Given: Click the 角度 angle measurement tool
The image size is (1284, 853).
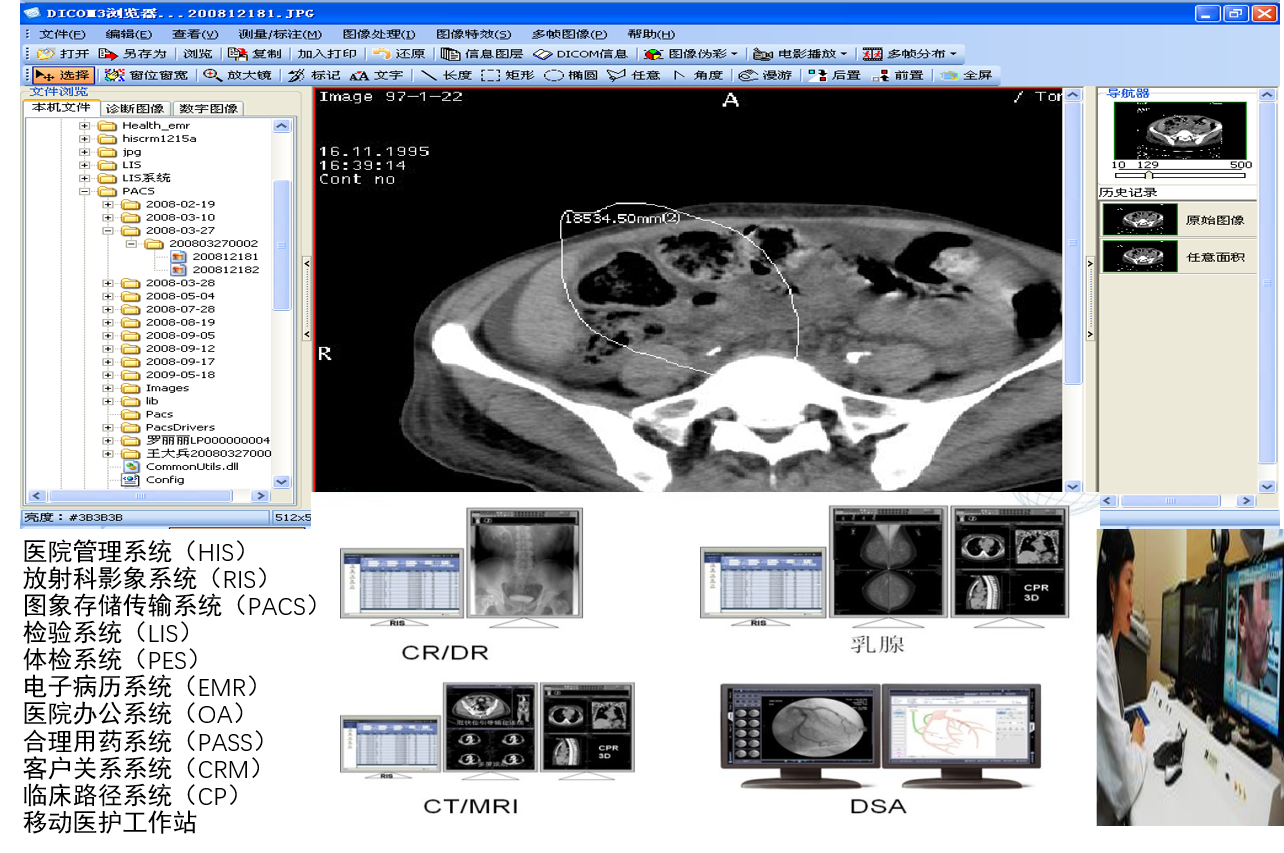Looking at the screenshot, I should pyautogui.click(x=698, y=75).
